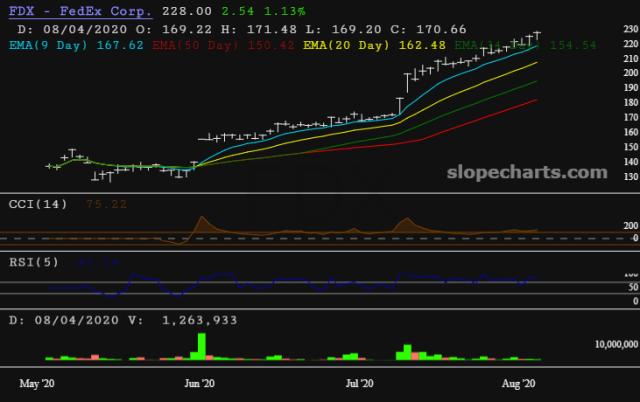Click the Jul '20 time axis label
This screenshot has width=640, height=402.
tap(359, 384)
